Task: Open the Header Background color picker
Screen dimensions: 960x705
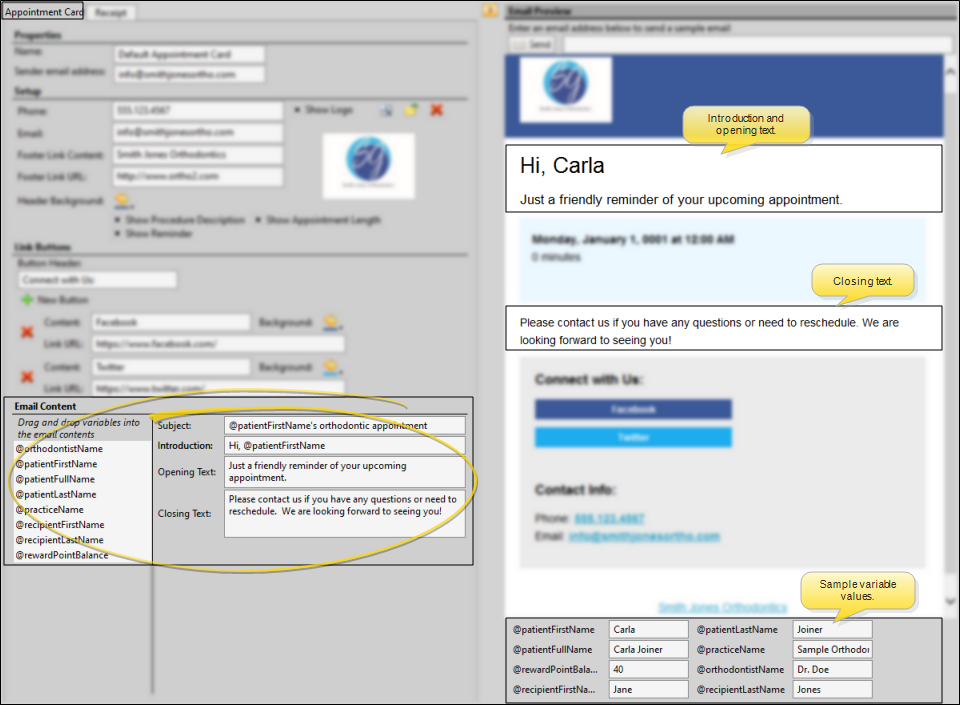Action: pyautogui.click(x=122, y=201)
